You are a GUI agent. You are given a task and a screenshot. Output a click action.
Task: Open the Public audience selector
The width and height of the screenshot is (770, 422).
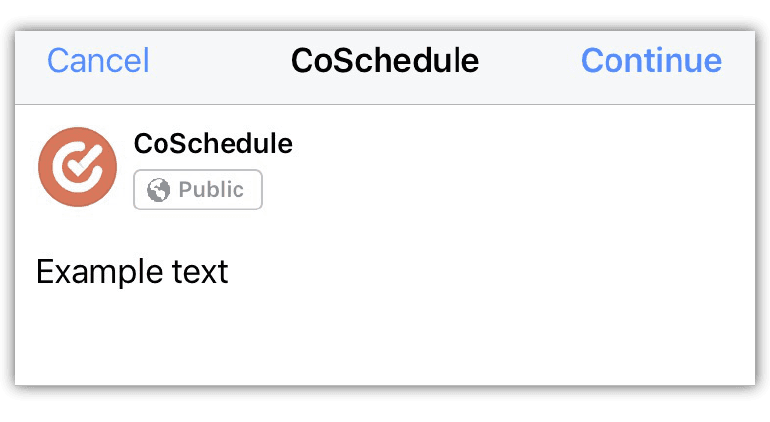tap(198, 190)
